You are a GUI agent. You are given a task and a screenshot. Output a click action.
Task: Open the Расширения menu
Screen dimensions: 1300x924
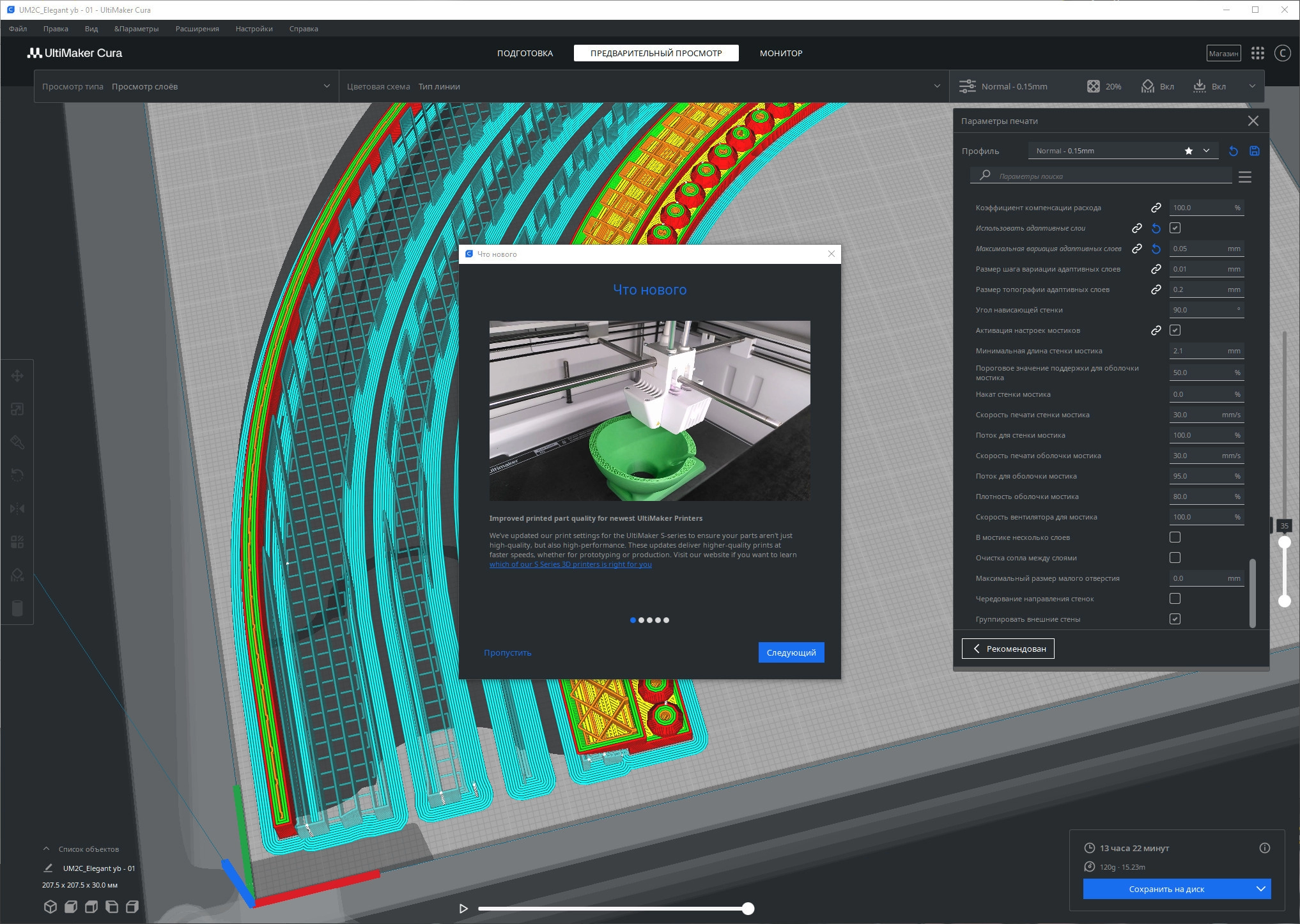(197, 29)
